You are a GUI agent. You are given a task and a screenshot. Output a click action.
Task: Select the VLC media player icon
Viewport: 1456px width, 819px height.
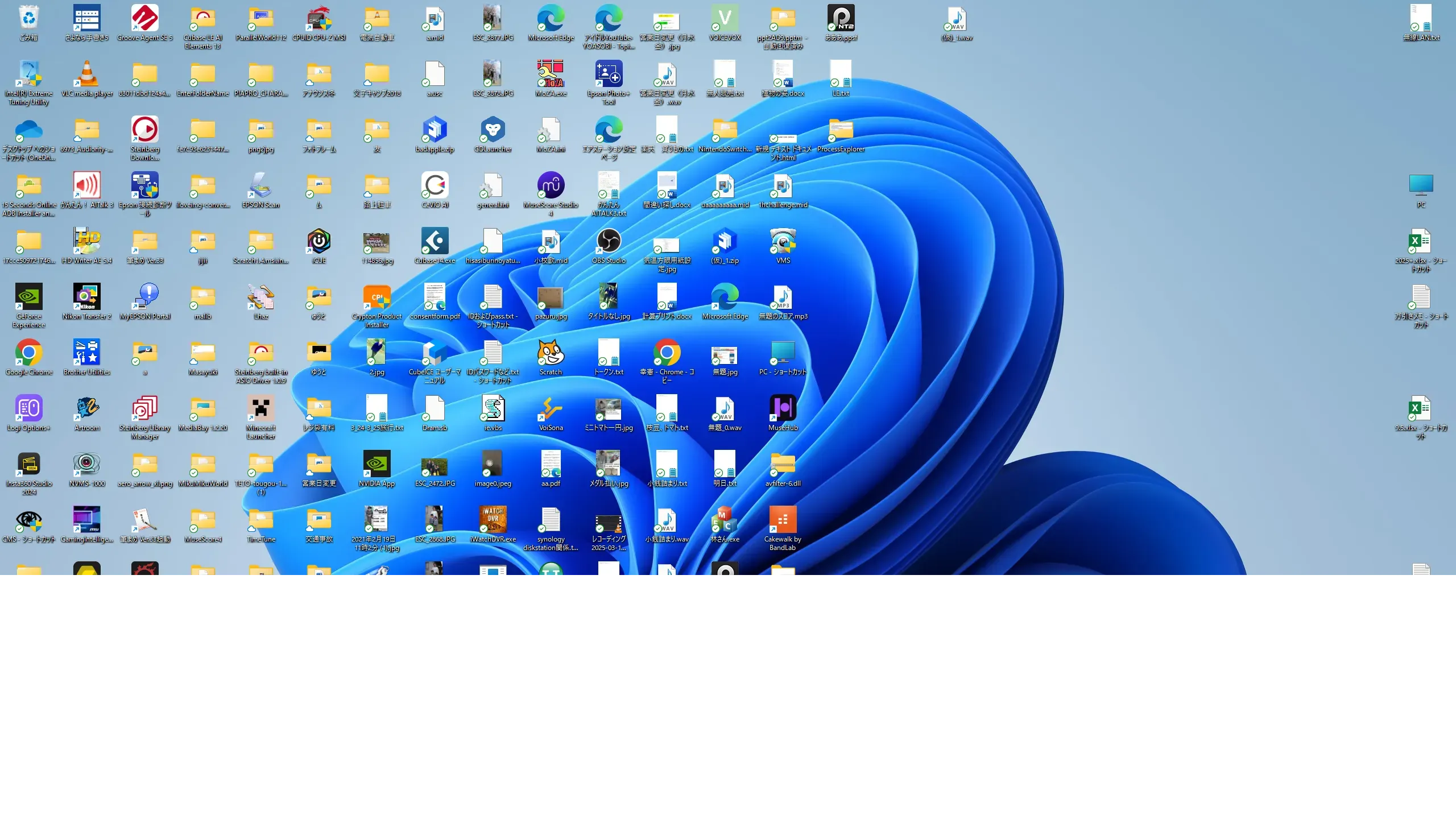coord(87,74)
